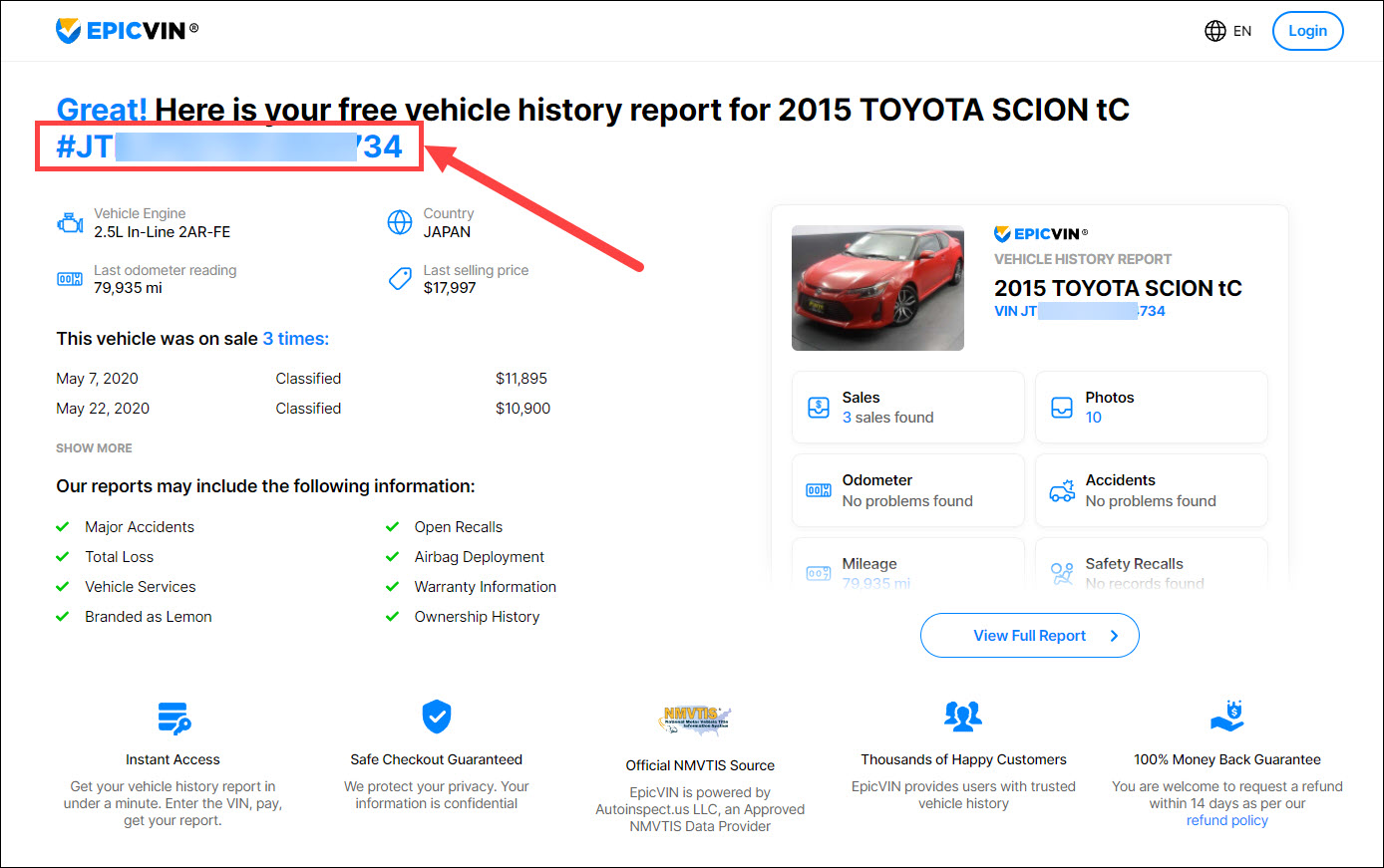The image size is (1384, 868).
Task: Click the EpicVIN logo in header
Action: 127,31
